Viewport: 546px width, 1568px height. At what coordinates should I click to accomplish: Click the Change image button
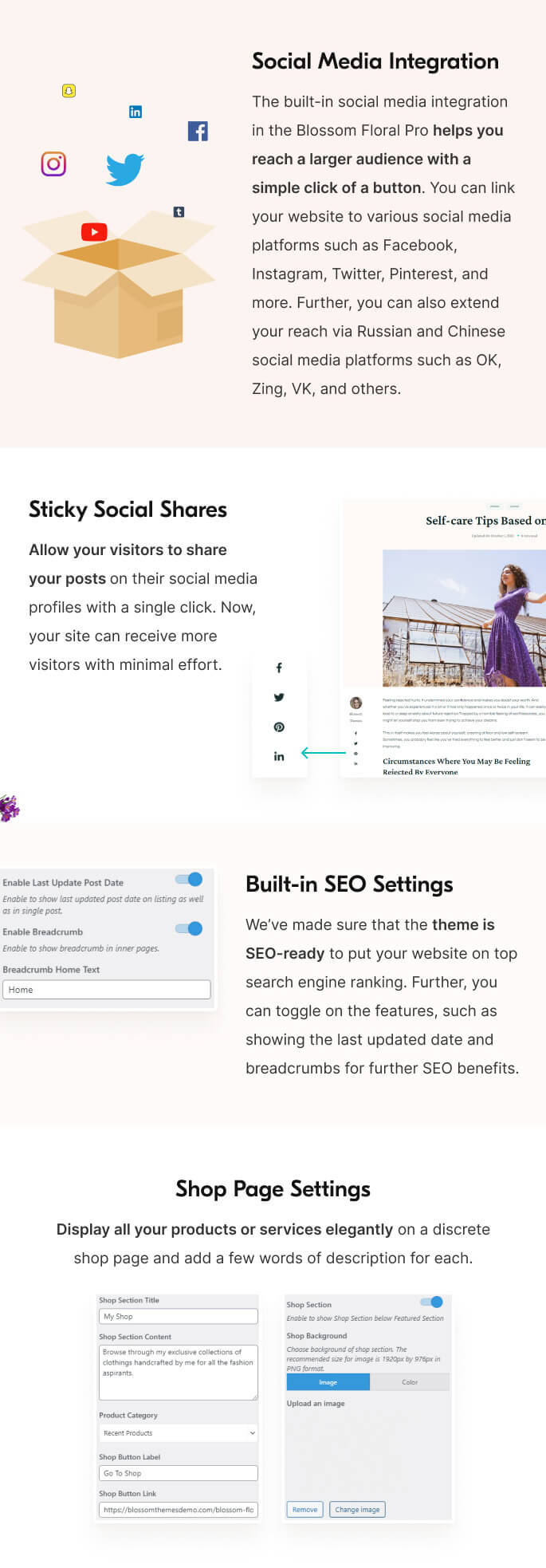(357, 1509)
